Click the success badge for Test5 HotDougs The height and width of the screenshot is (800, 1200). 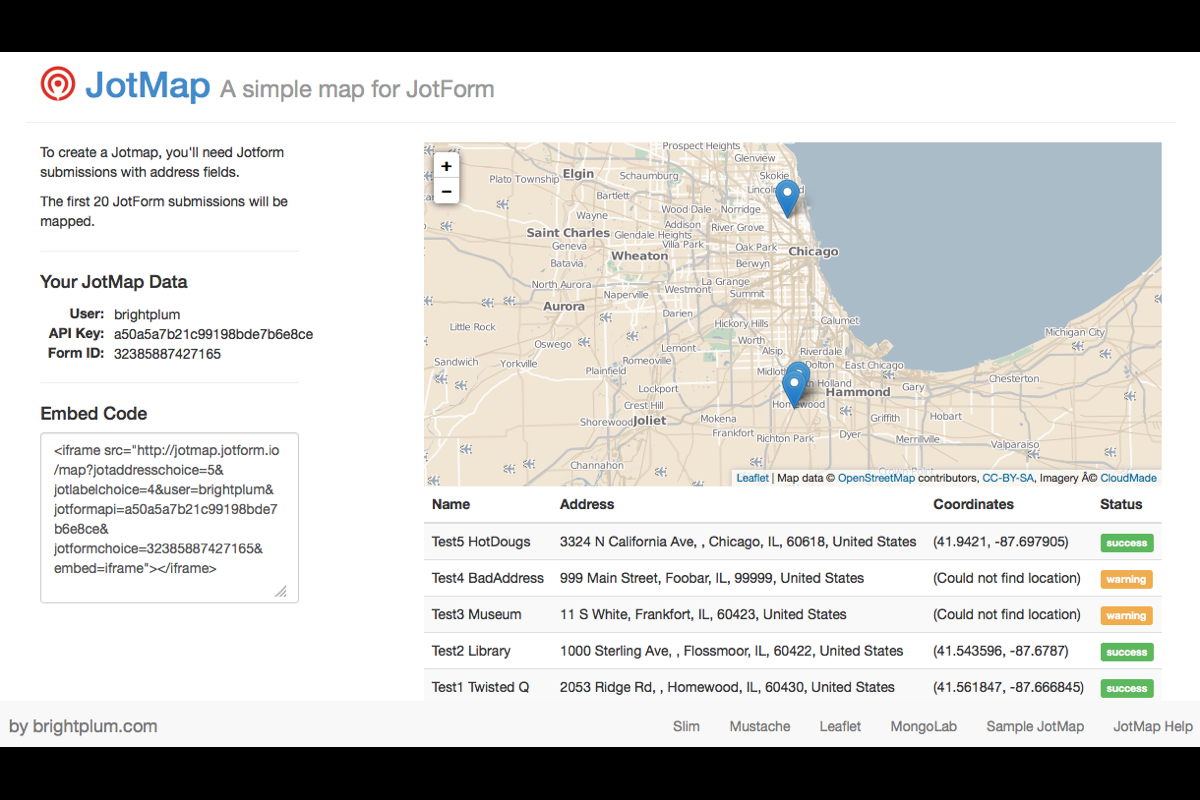(x=1126, y=542)
